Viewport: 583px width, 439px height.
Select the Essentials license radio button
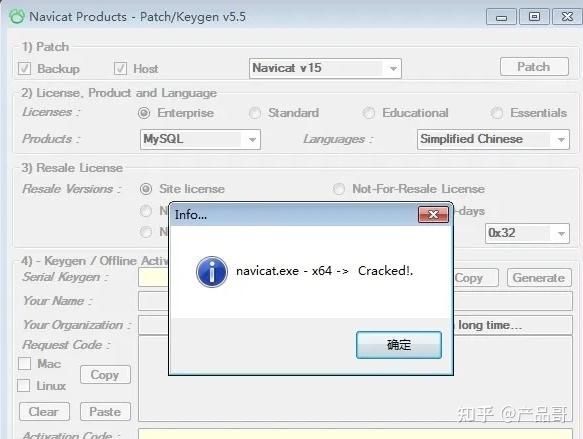tap(497, 113)
